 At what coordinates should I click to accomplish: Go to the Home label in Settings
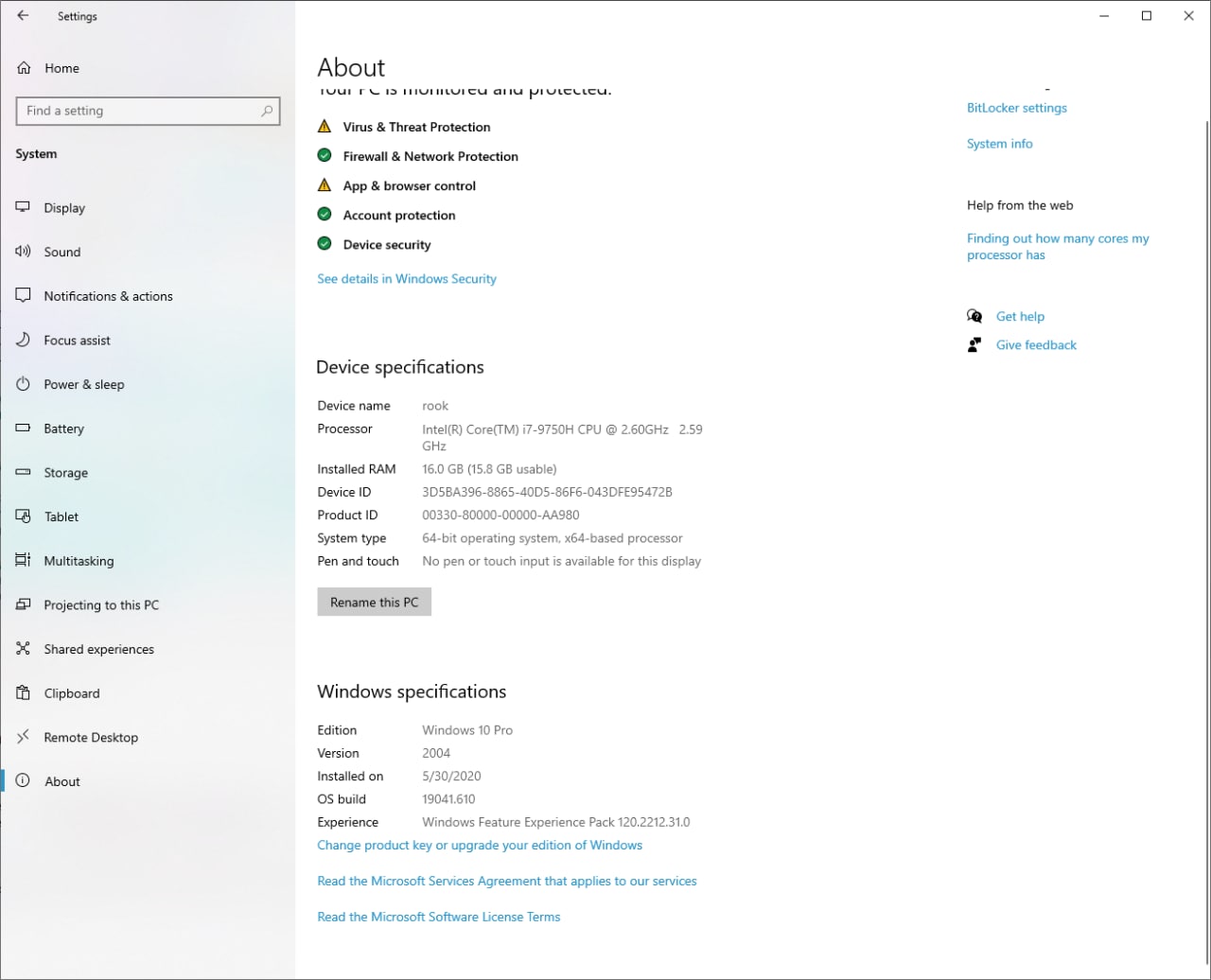coord(61,68)
